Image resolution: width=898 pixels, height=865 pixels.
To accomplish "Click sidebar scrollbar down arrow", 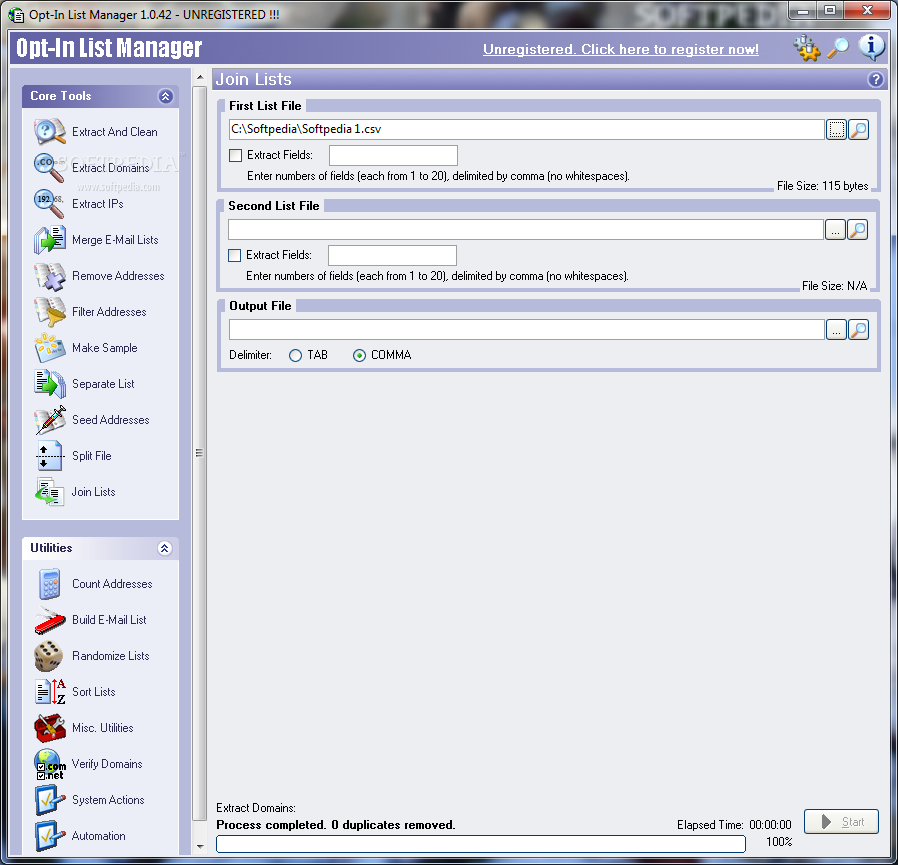I will (199, 846).
